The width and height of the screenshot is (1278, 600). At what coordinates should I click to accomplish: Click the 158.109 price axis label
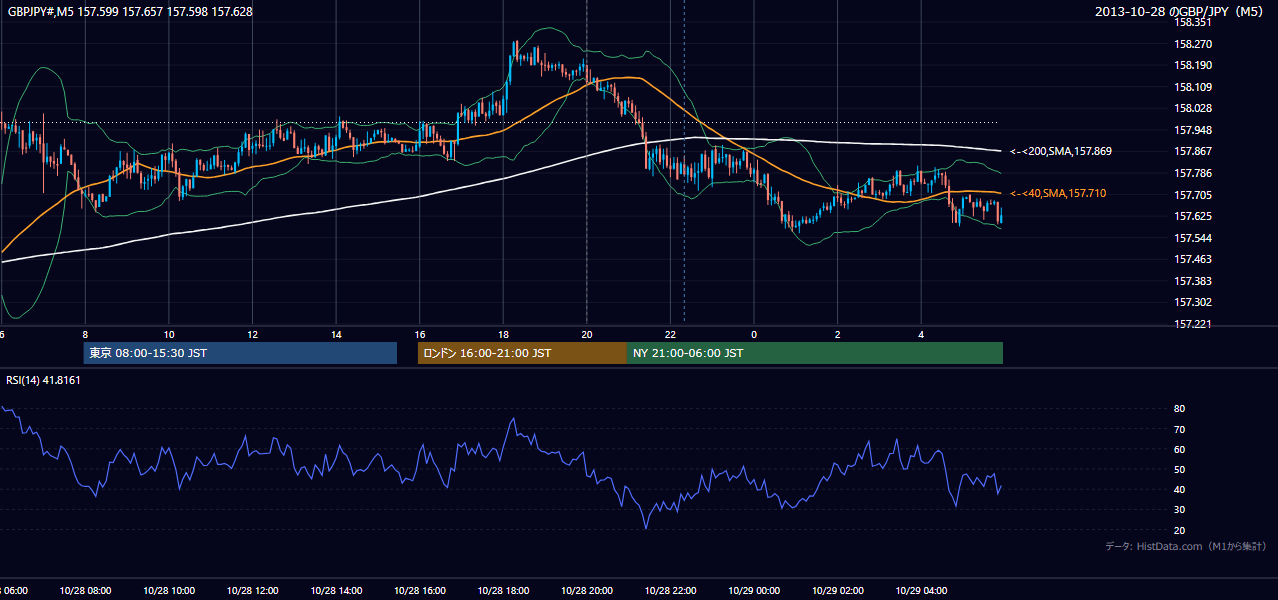tap(1193, 87)
